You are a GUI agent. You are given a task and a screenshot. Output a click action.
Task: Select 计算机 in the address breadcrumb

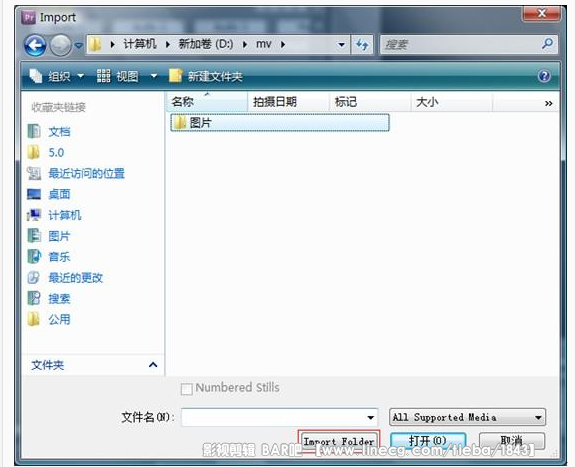pos(140,44)
